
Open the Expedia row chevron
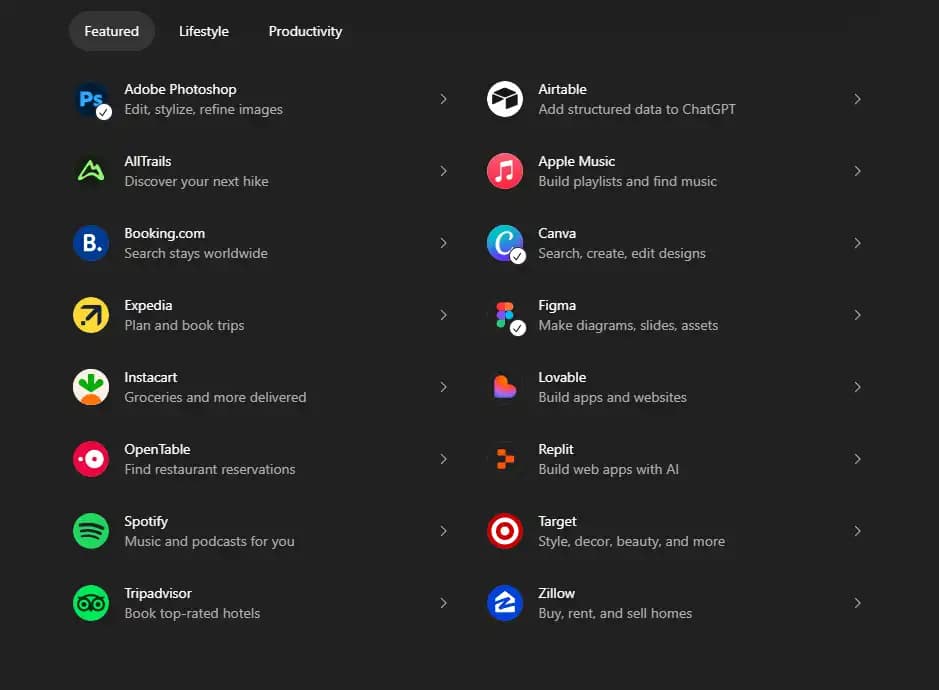click(x=443, y=314)
